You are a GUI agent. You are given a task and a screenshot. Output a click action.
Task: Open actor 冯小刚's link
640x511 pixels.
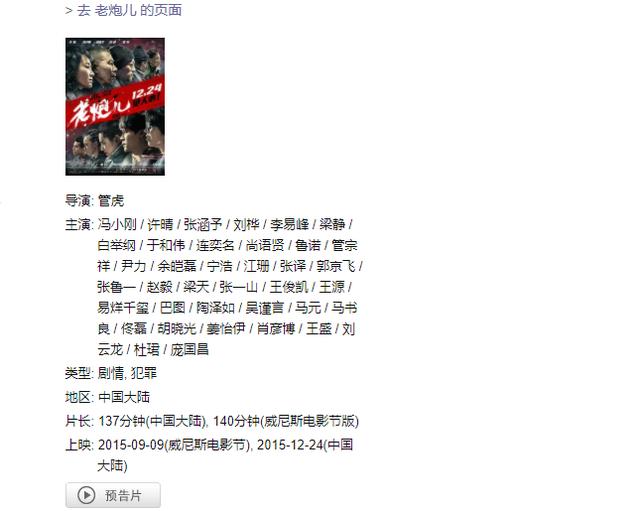coord(117,224)
